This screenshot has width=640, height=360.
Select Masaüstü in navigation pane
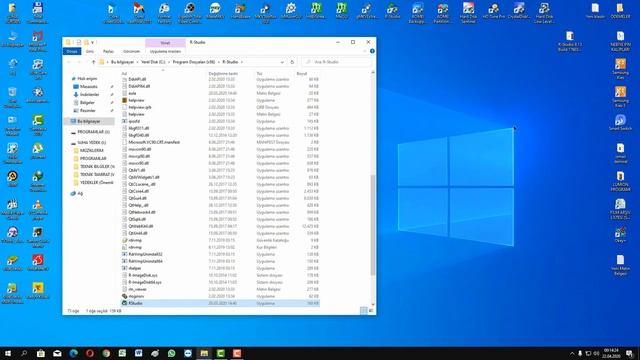point(89,87)
